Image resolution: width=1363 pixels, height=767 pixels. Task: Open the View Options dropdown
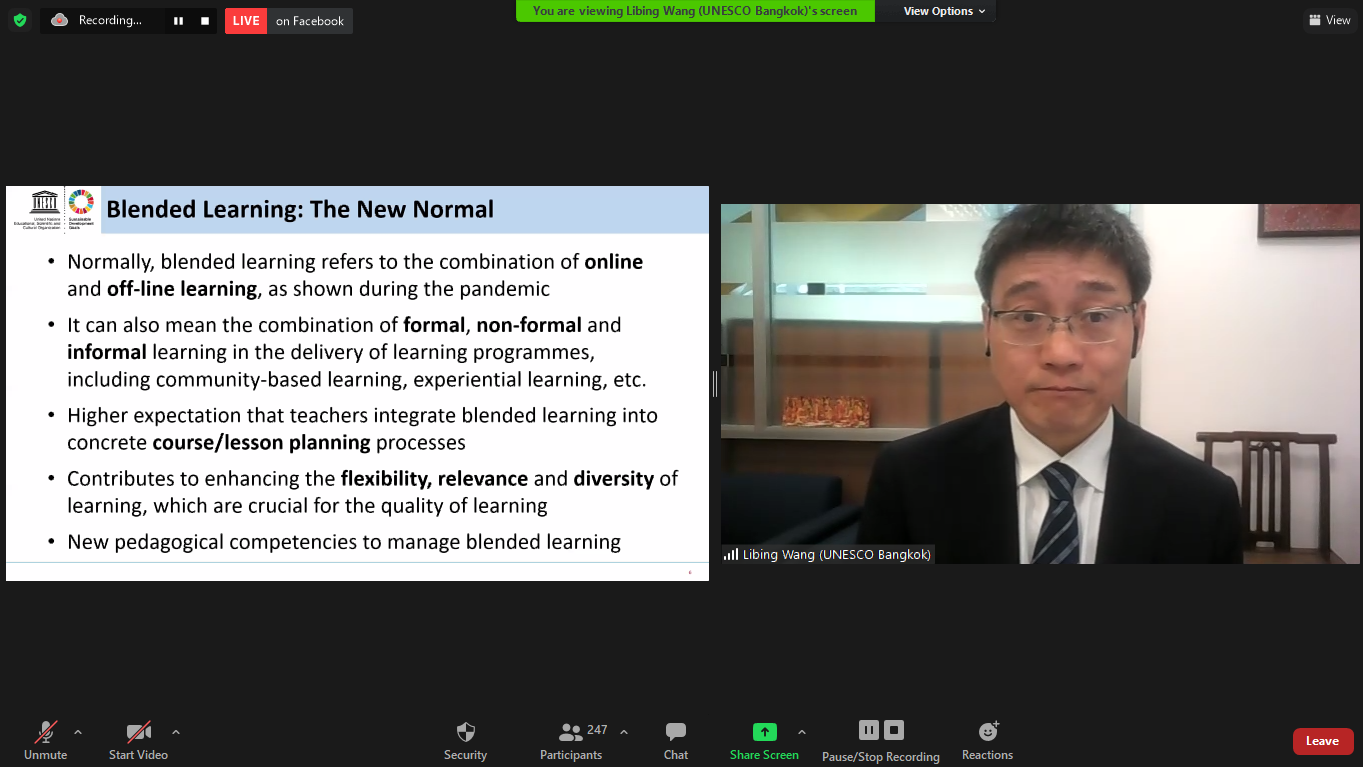[943, 11]
